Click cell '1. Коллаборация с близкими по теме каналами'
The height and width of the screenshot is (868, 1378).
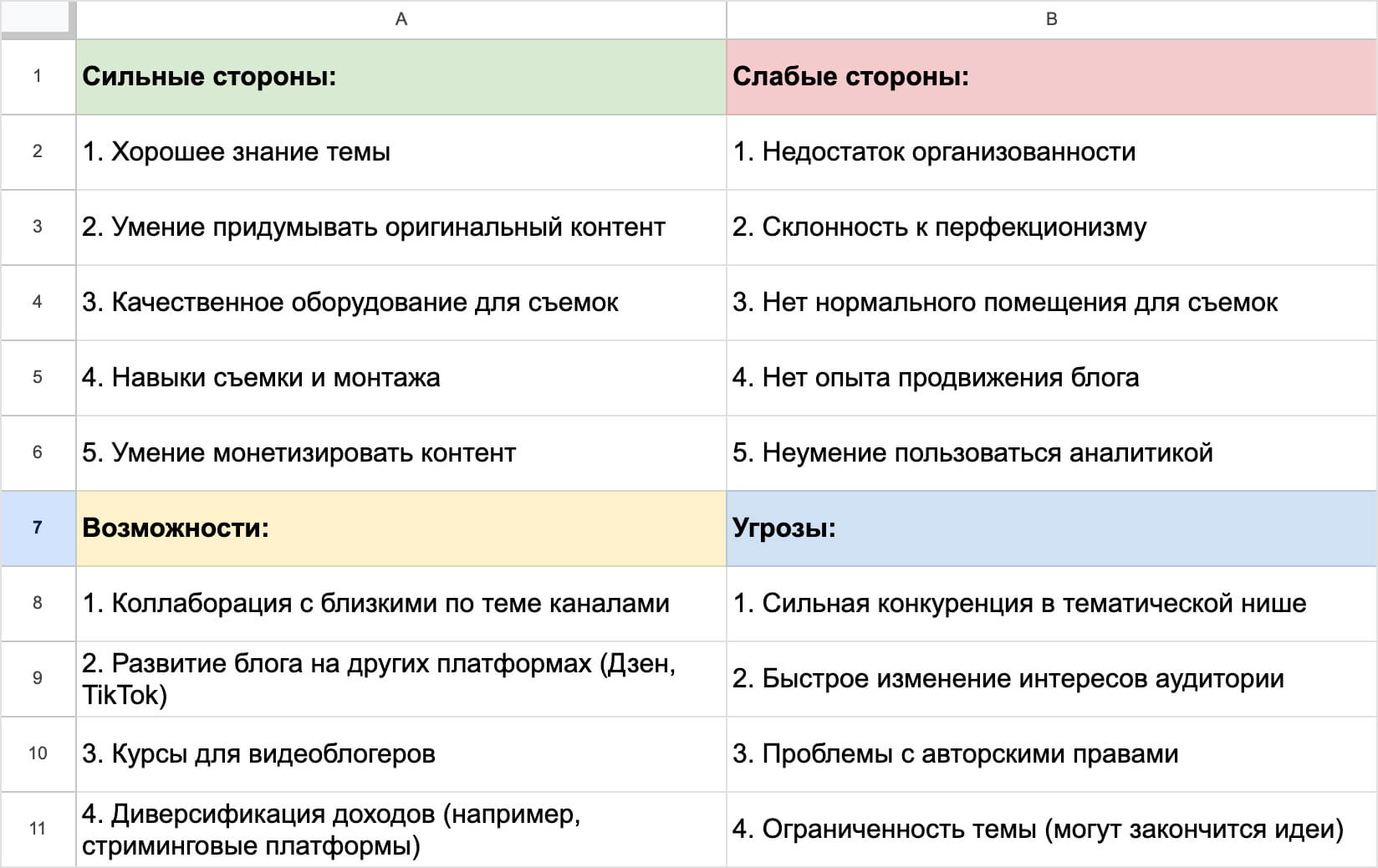point(401,604)
